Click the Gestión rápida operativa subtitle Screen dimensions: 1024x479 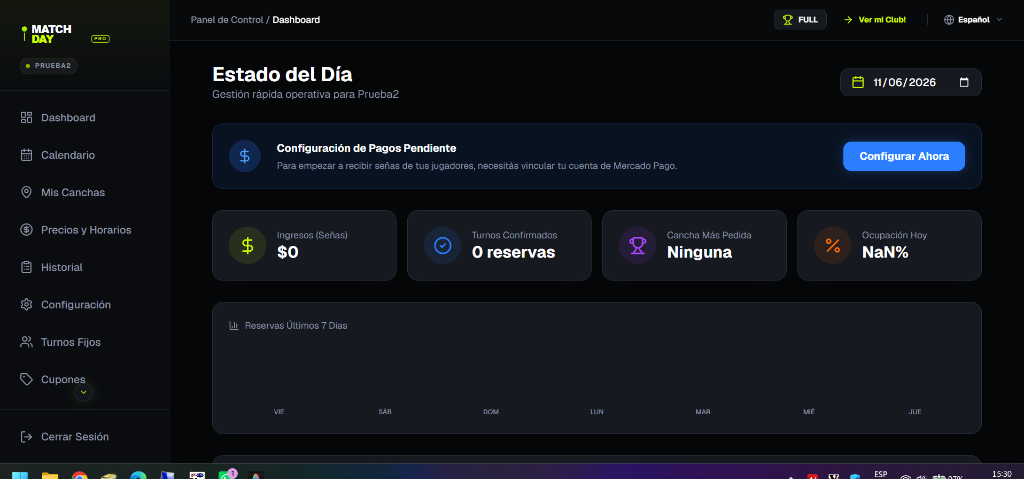tap(306, 94)
